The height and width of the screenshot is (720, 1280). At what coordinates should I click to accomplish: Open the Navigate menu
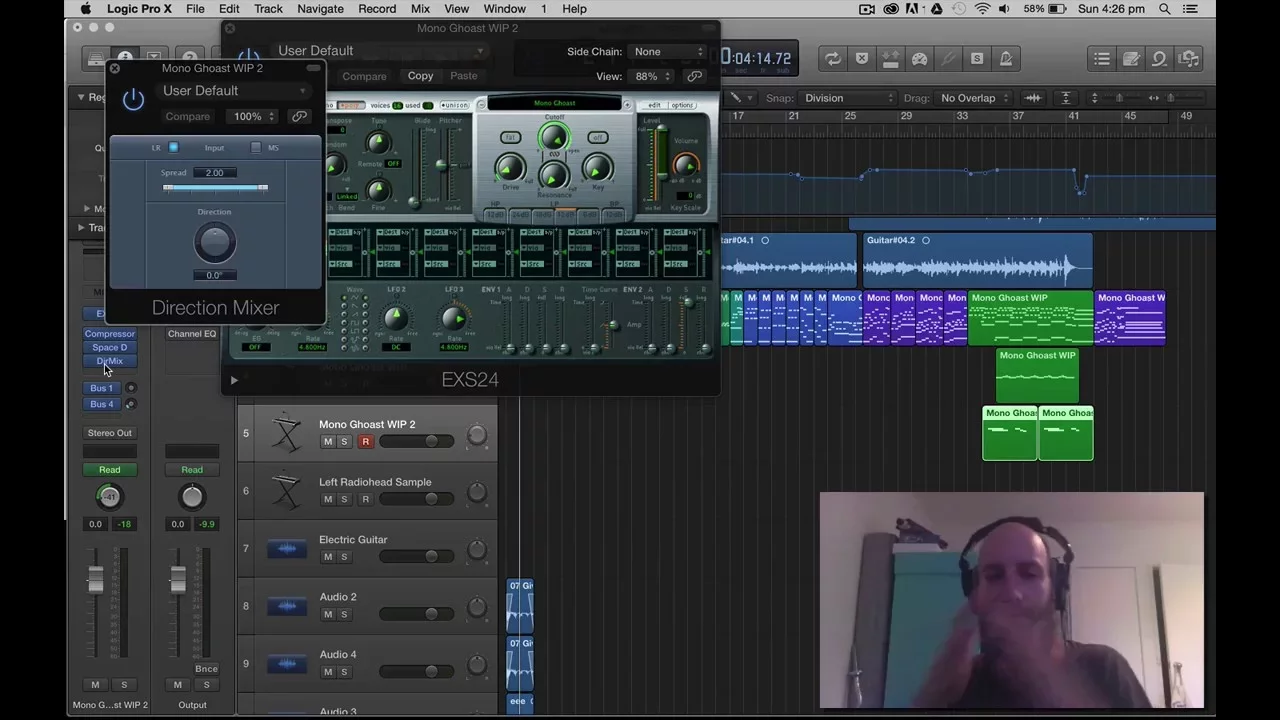coord(320,9)
